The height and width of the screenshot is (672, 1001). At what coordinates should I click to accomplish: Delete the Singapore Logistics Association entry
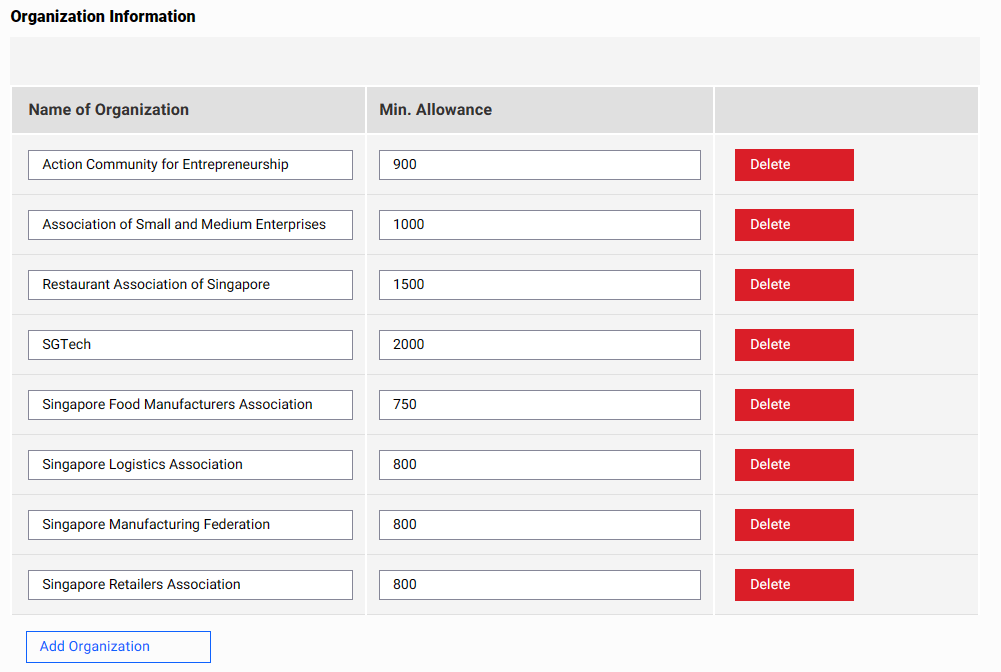click(794, 465)
